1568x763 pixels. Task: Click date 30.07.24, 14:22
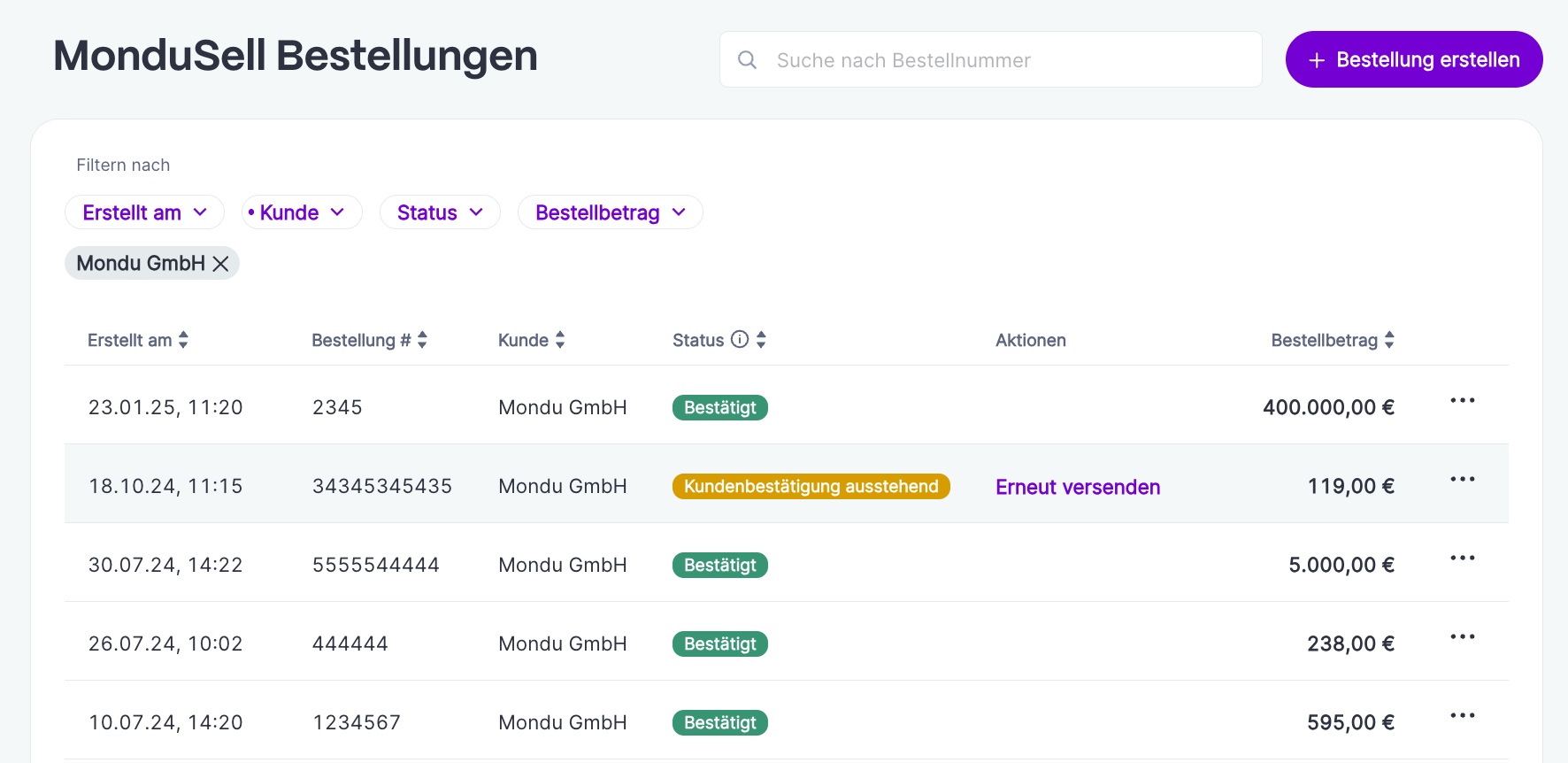click(165, 565)
